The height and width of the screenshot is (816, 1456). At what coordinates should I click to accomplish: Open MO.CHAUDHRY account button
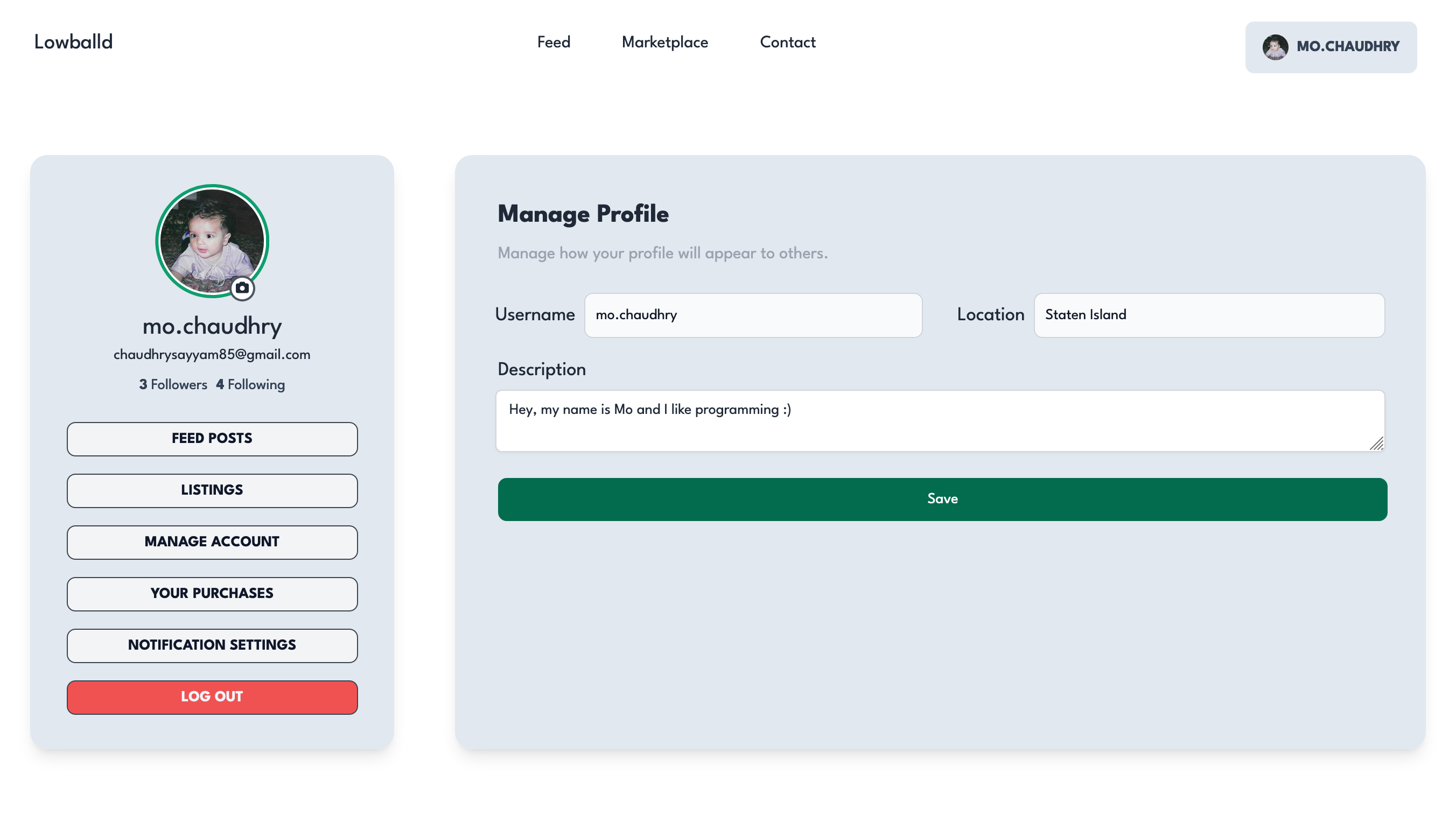(1347, 47)
